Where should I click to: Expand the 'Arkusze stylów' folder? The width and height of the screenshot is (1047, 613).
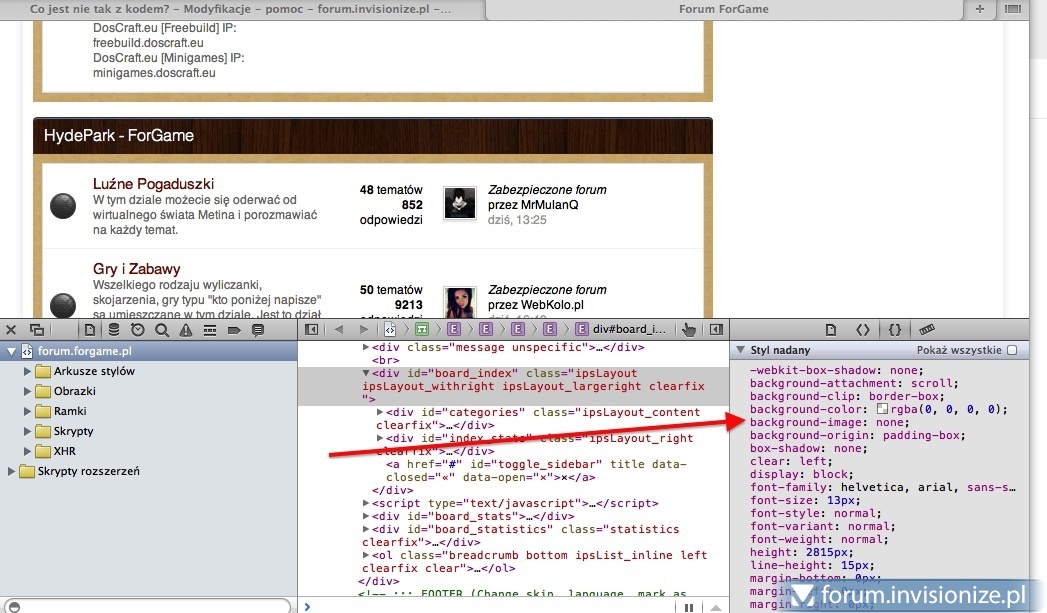pos(28,371)
